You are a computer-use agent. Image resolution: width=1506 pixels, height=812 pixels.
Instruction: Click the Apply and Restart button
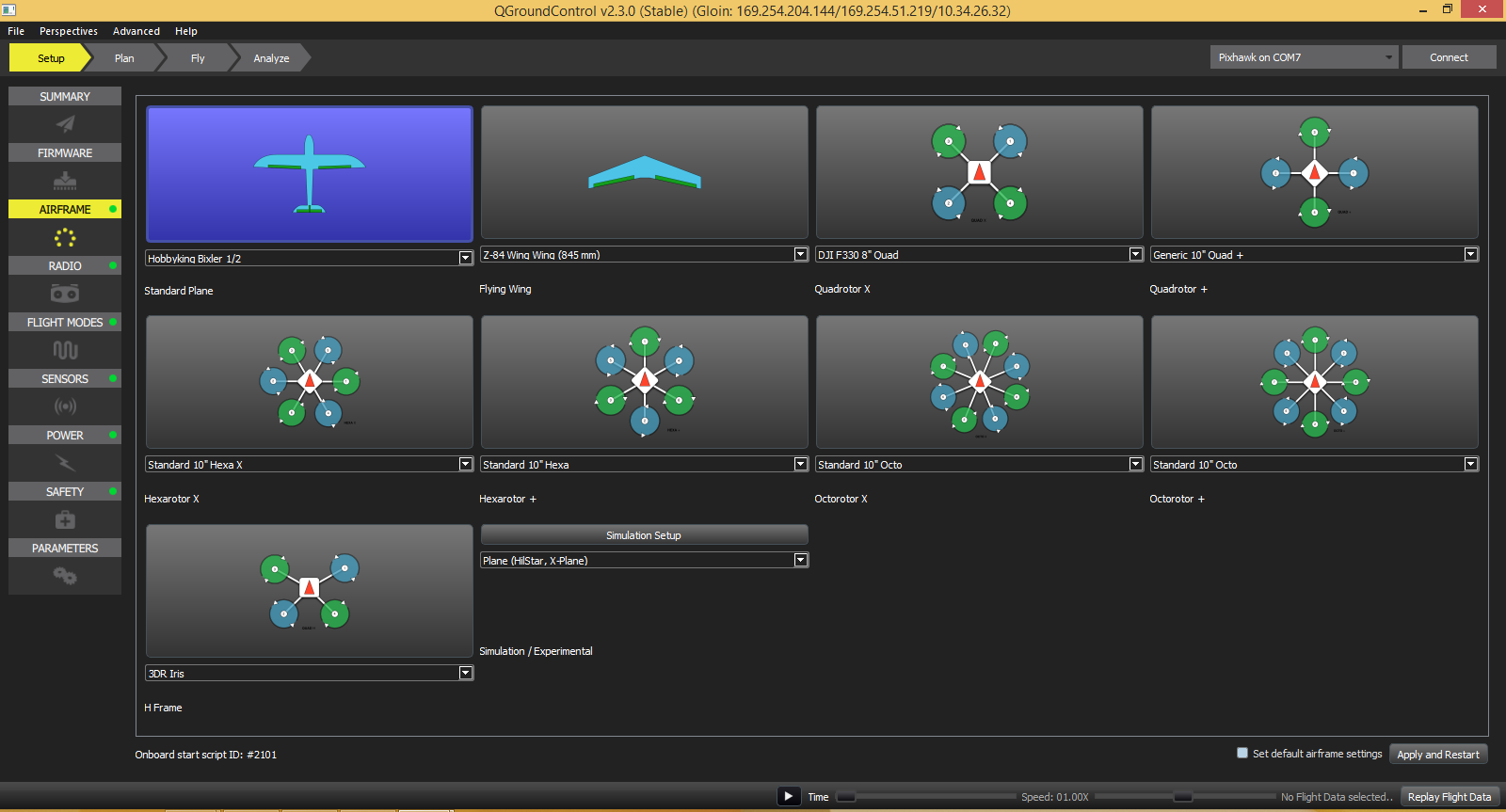pos(1437,755)
